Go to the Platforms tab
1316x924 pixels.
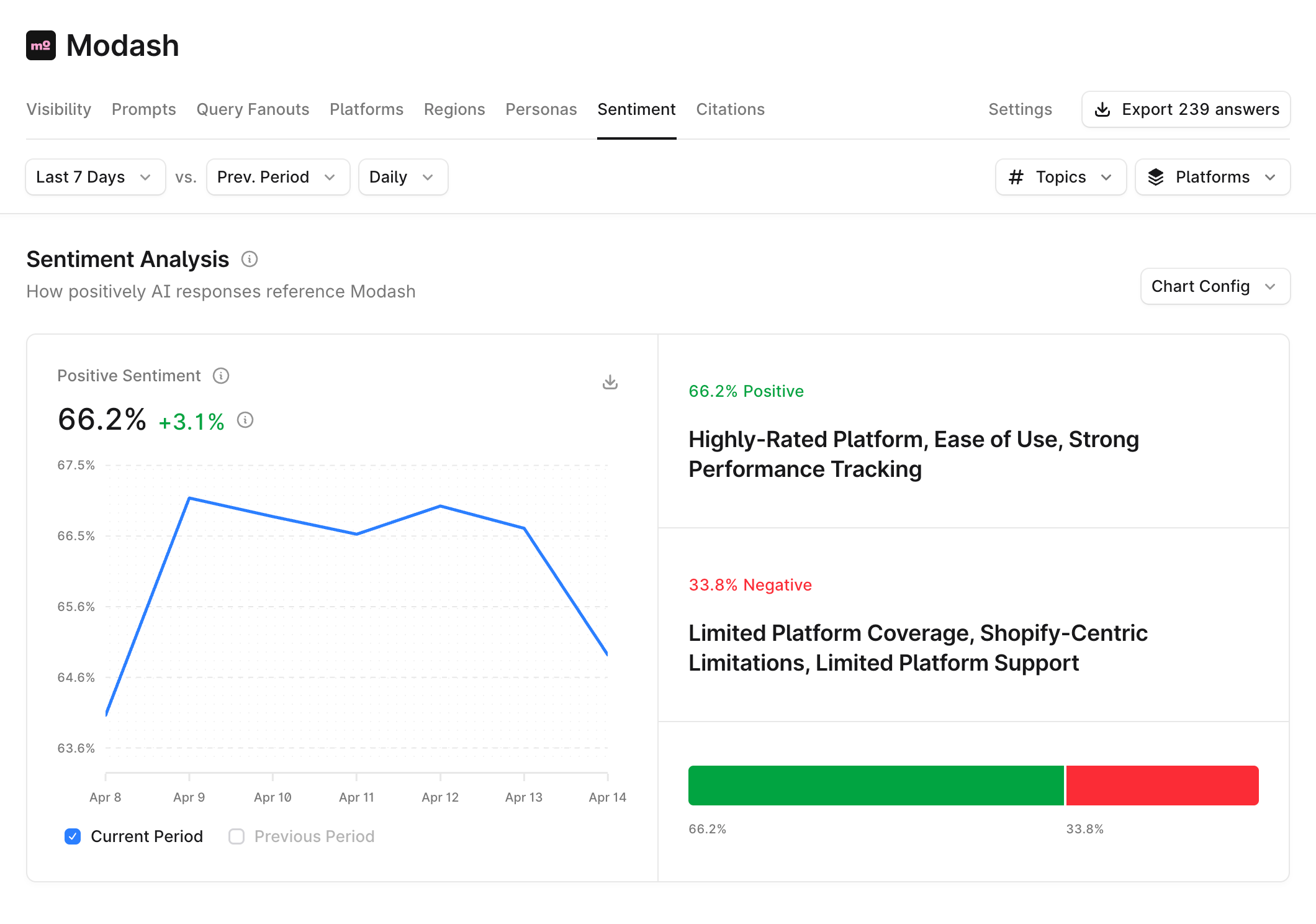pyautogui.click(x=366, y=109)
